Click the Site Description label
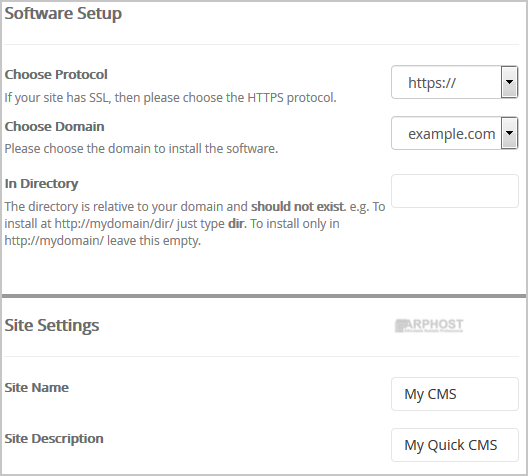The image size is (528, 476). point(54,439)
